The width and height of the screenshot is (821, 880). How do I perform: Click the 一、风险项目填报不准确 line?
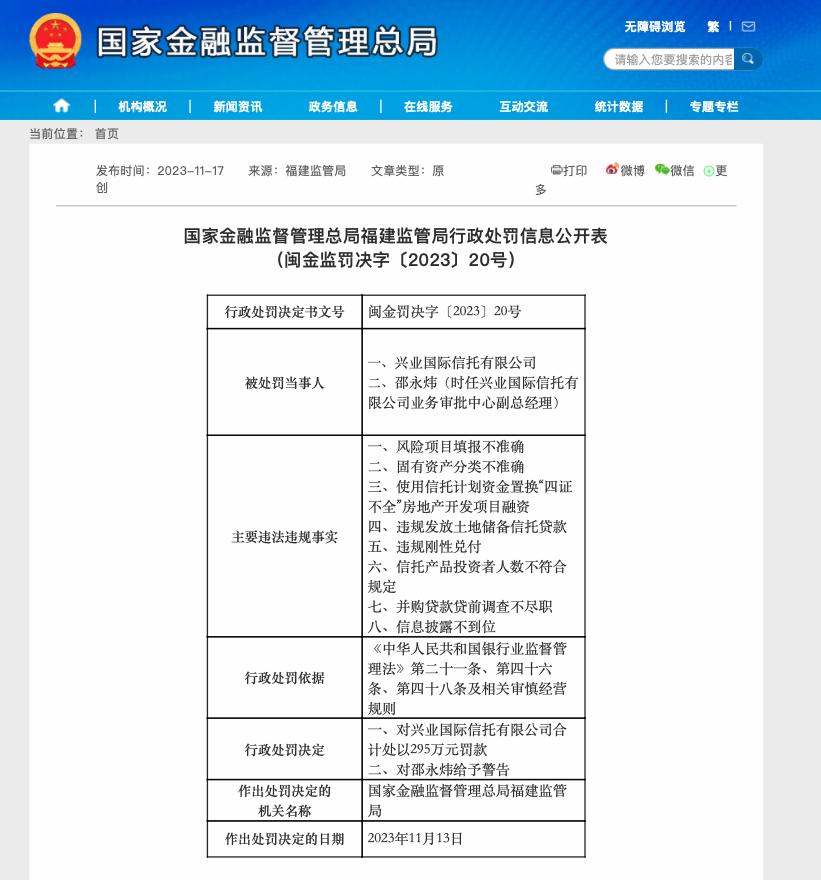tap(446, 447)
